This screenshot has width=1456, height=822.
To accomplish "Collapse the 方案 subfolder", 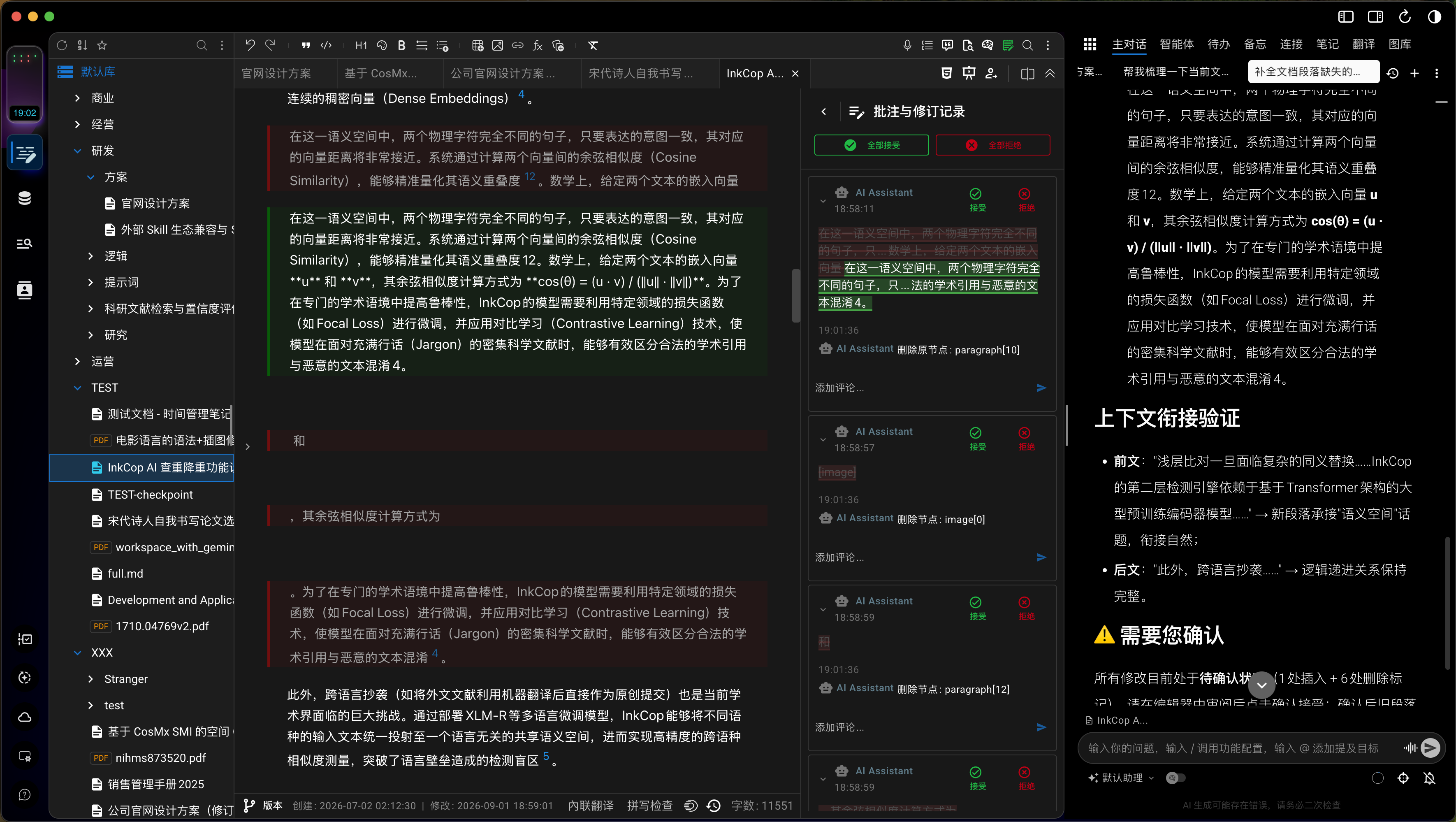I will click(90, 177).
